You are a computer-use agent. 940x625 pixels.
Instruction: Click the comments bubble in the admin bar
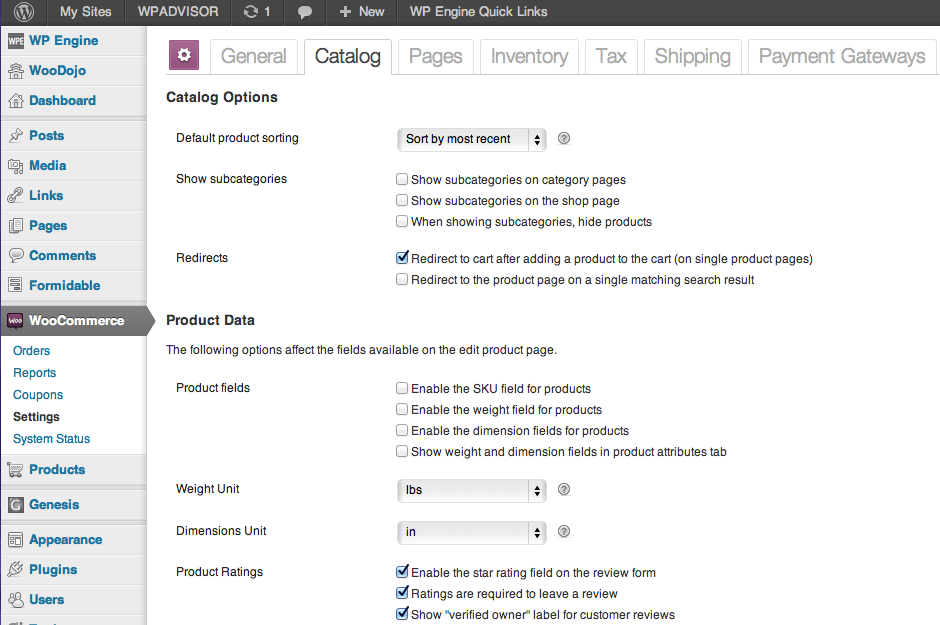(x=304, y=12)
